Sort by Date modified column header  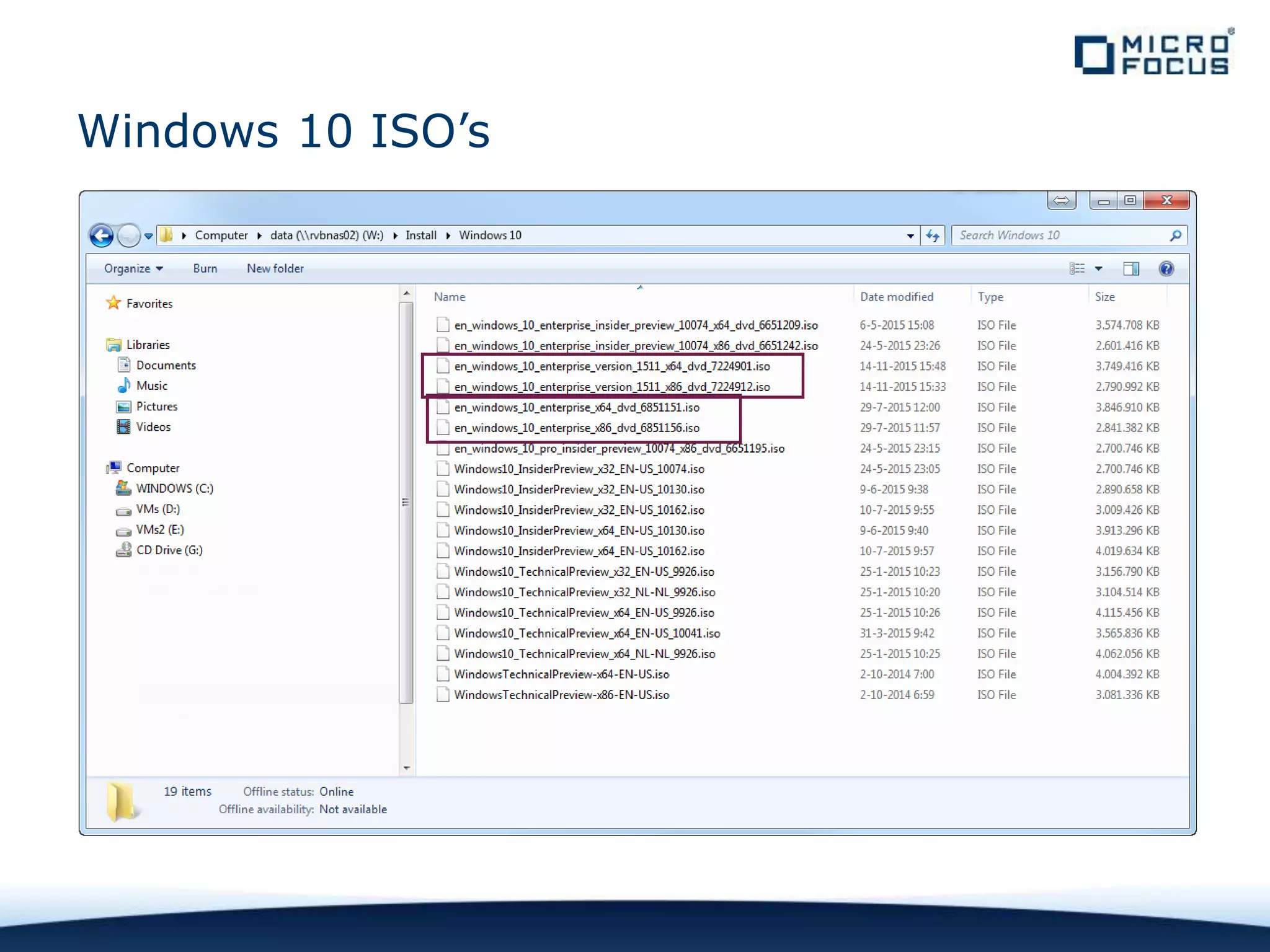tap(897, 297)
